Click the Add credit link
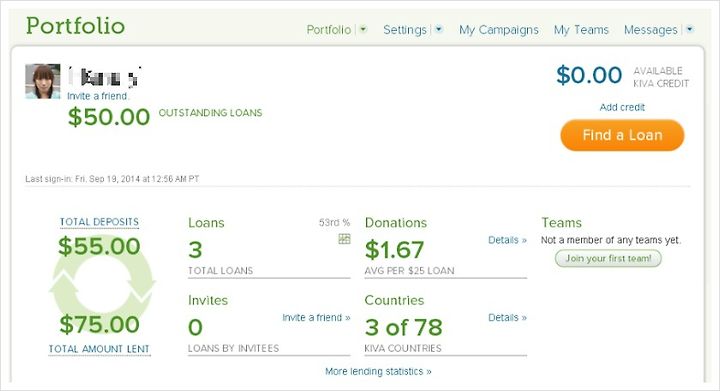The image size is (720, 391). (622, 107)
